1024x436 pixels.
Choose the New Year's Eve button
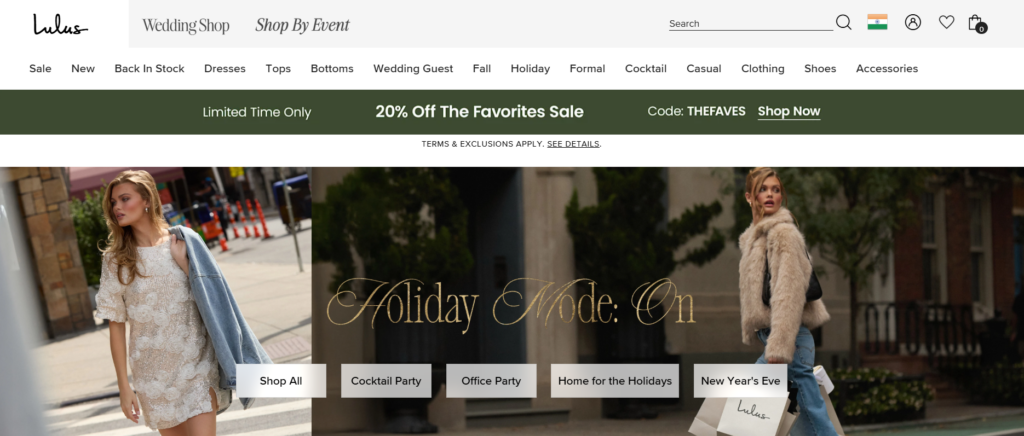tap(741, 381)
